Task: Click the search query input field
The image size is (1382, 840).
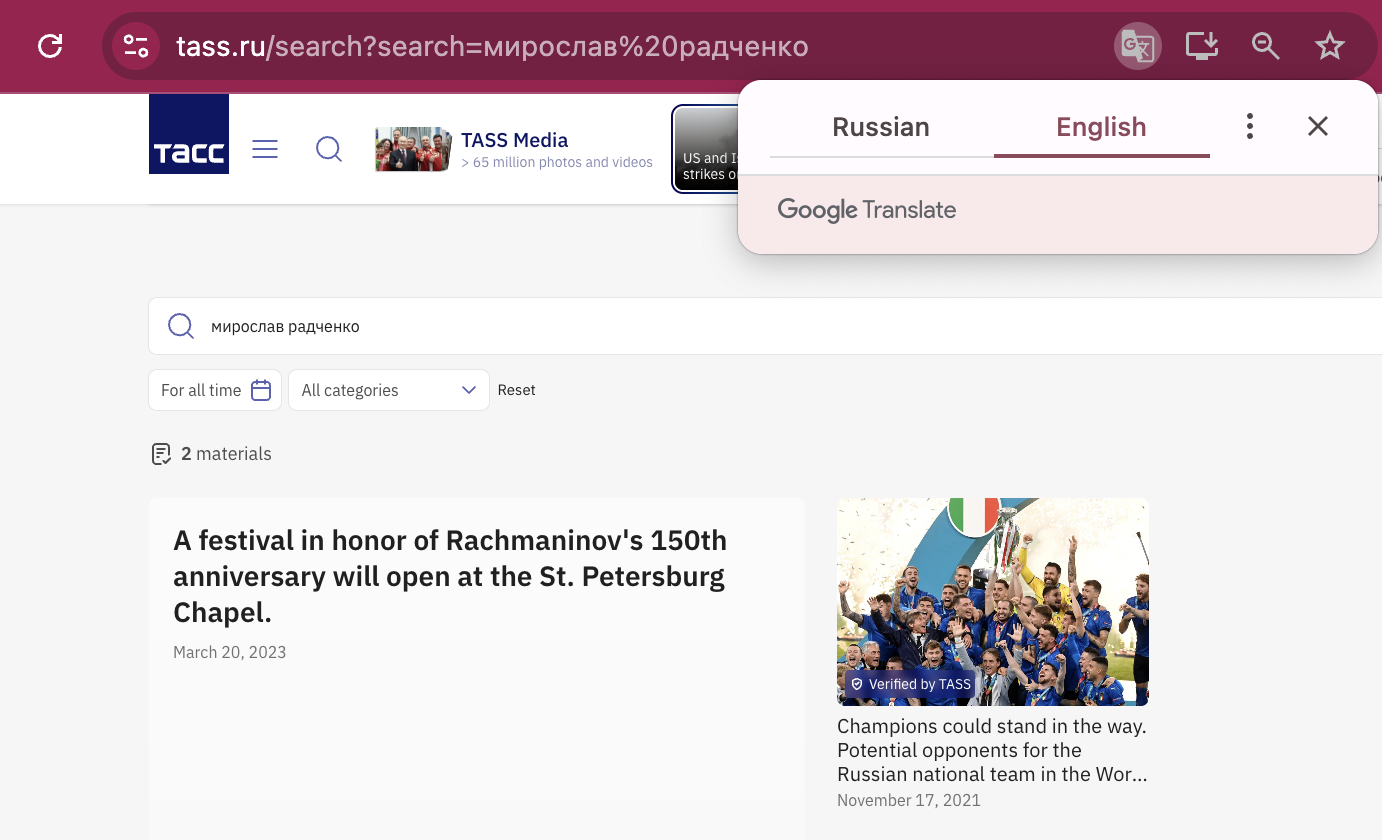Action: tap(700, 326)
